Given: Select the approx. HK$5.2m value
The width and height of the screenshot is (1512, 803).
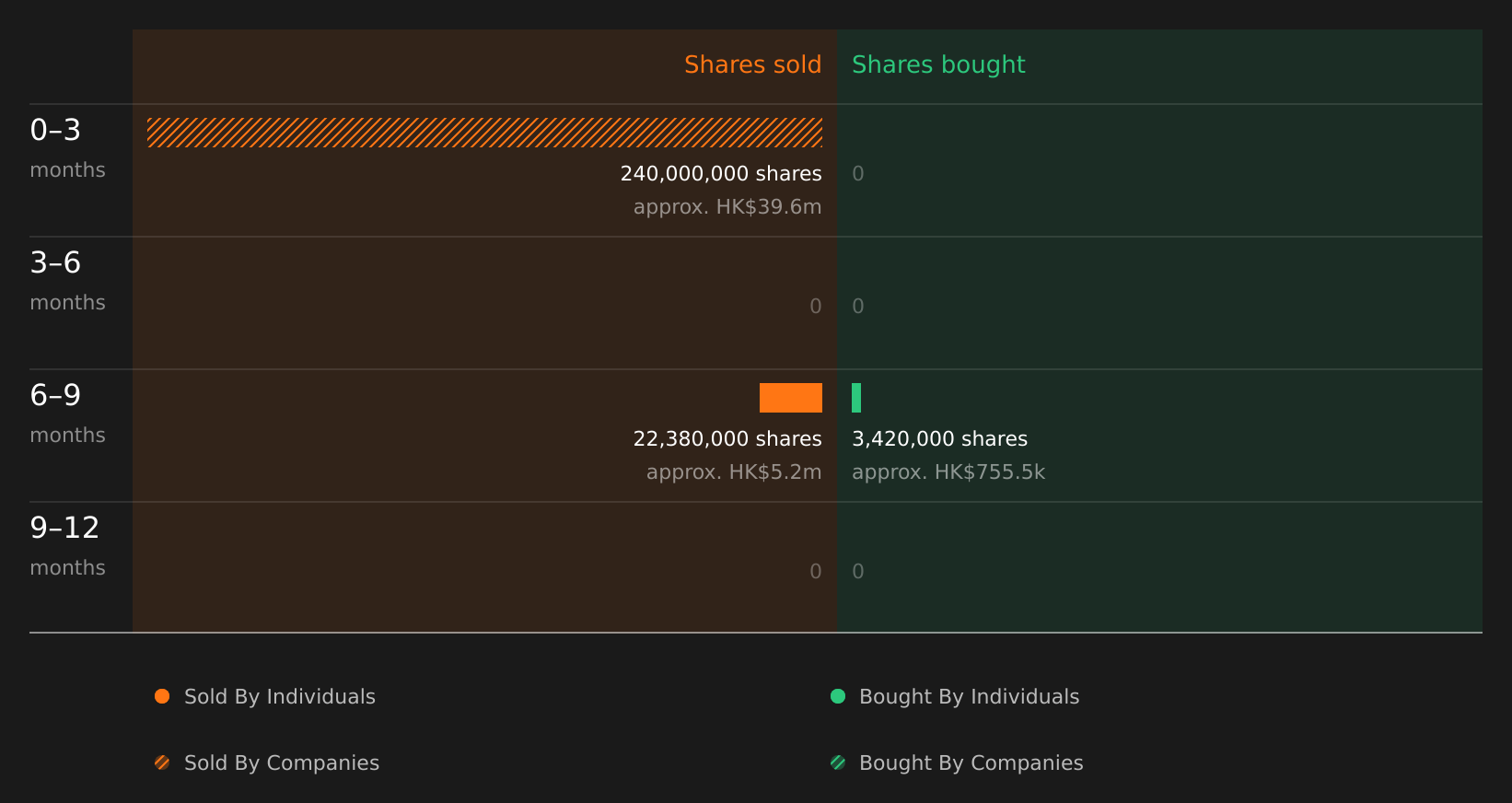Looking at the screenshot, I should click(734, 472).
